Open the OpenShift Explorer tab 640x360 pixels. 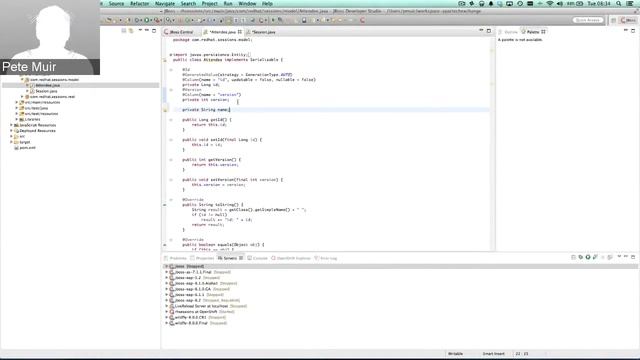click(291, 258)
